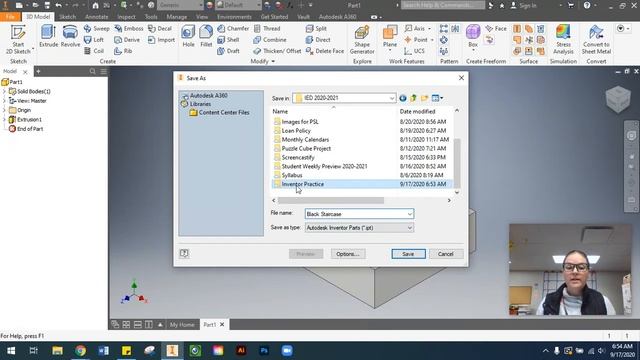Viewport: 640px width, 360px height.
Task: Open Word from the taskbar
Action: pyautogui.click(x=103, y=351)
